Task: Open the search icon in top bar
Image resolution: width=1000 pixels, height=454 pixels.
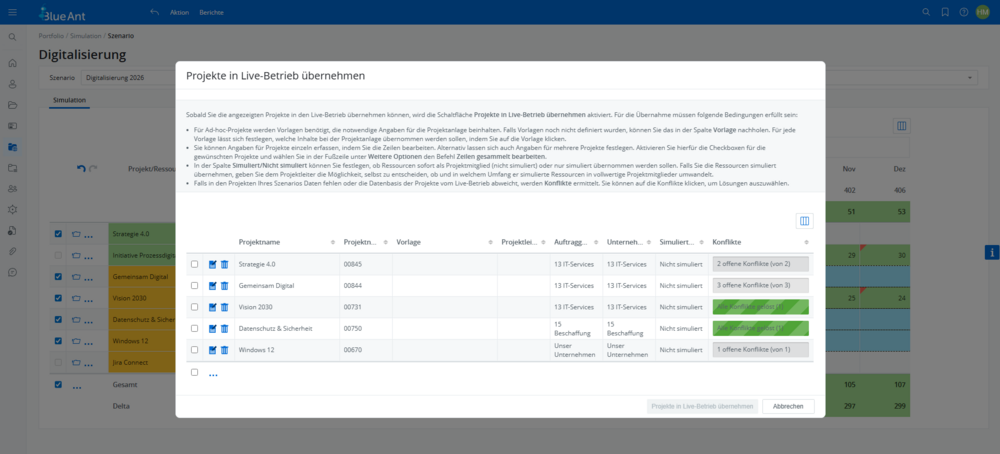Action: point(926,12)
